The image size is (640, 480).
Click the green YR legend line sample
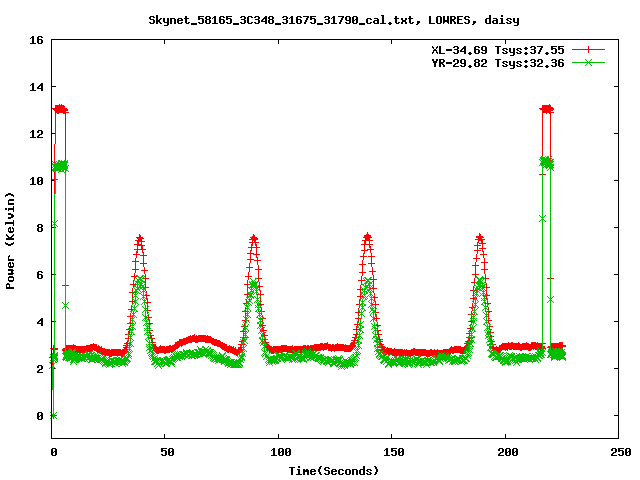(x=588, y=62)
